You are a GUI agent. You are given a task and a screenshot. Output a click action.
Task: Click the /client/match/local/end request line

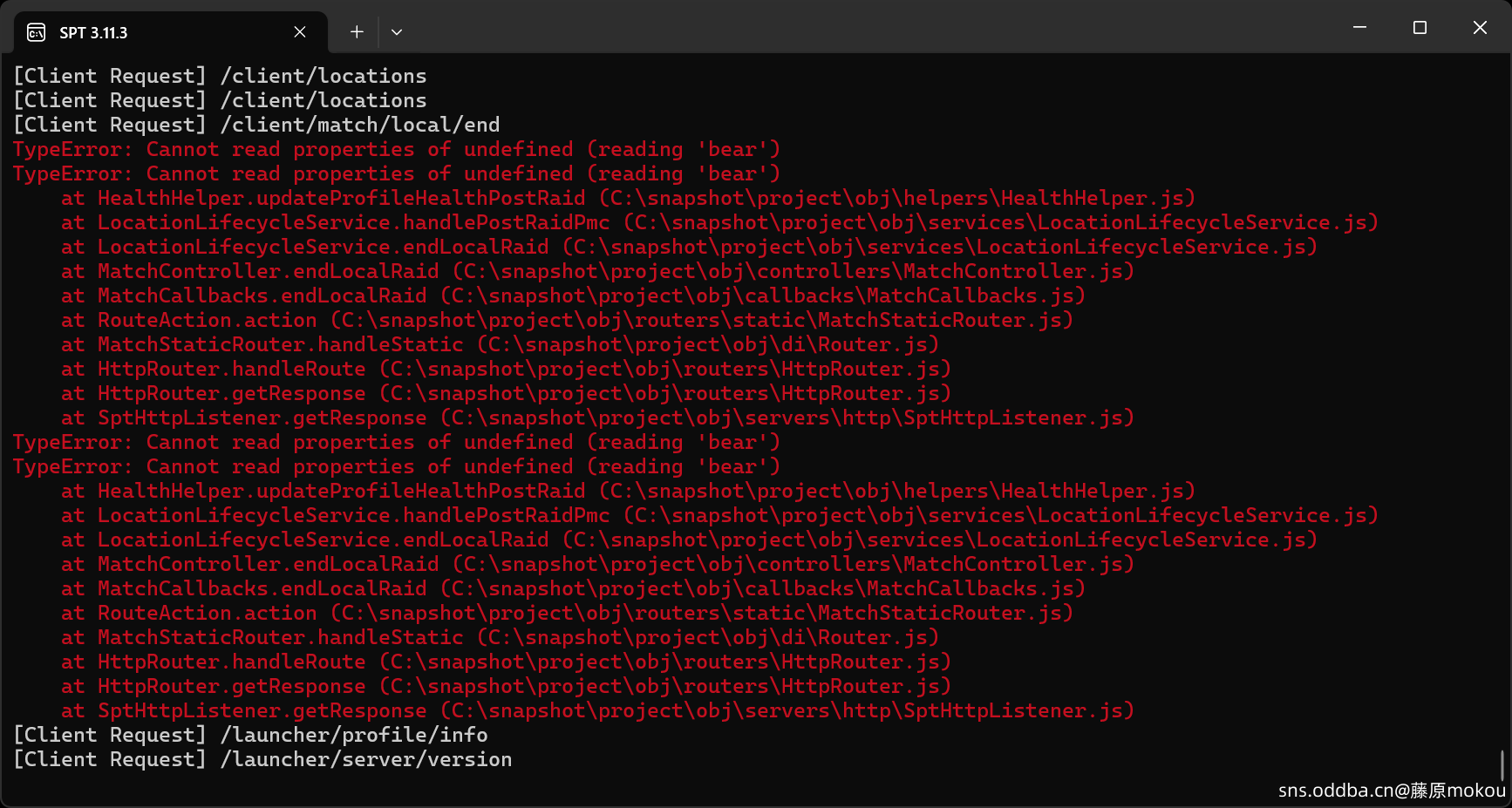click(256, 125)
